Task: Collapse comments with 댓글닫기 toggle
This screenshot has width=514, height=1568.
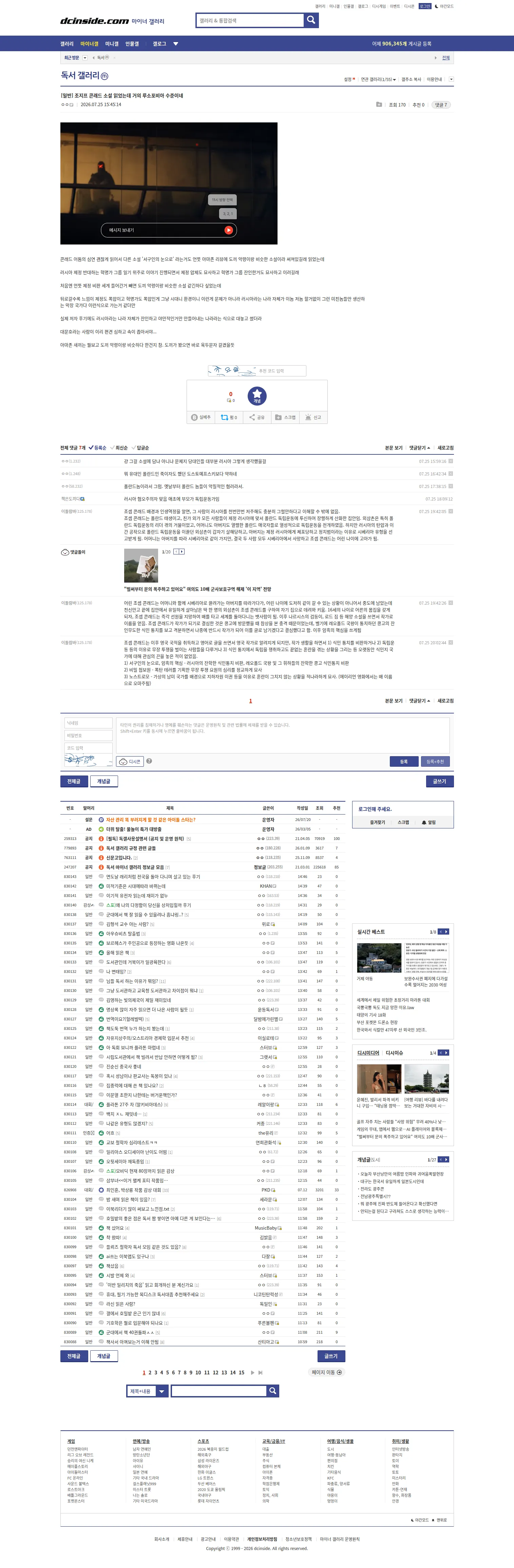Action: point(420,448)
